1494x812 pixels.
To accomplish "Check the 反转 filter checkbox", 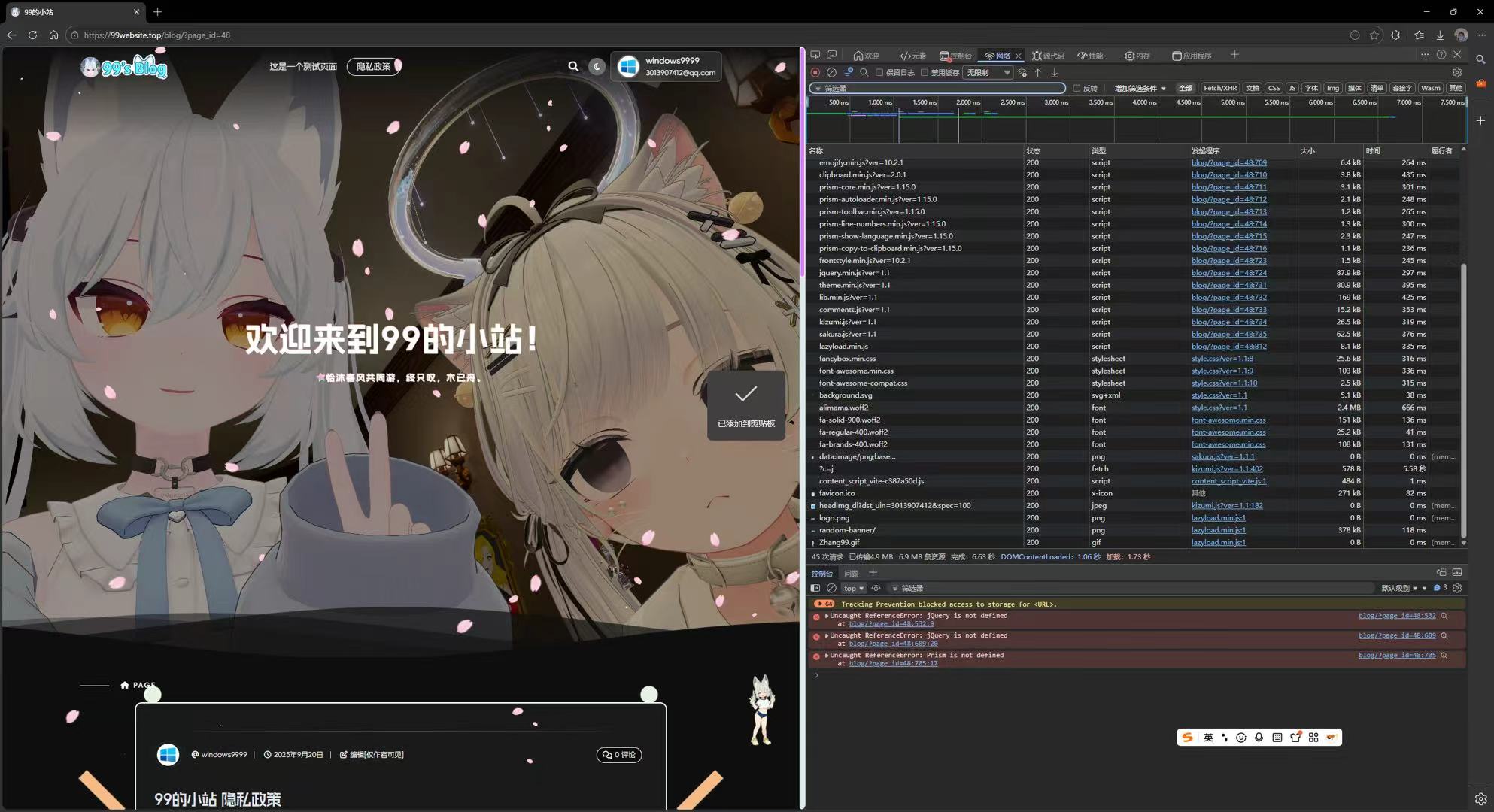I will click(1076, 88).
